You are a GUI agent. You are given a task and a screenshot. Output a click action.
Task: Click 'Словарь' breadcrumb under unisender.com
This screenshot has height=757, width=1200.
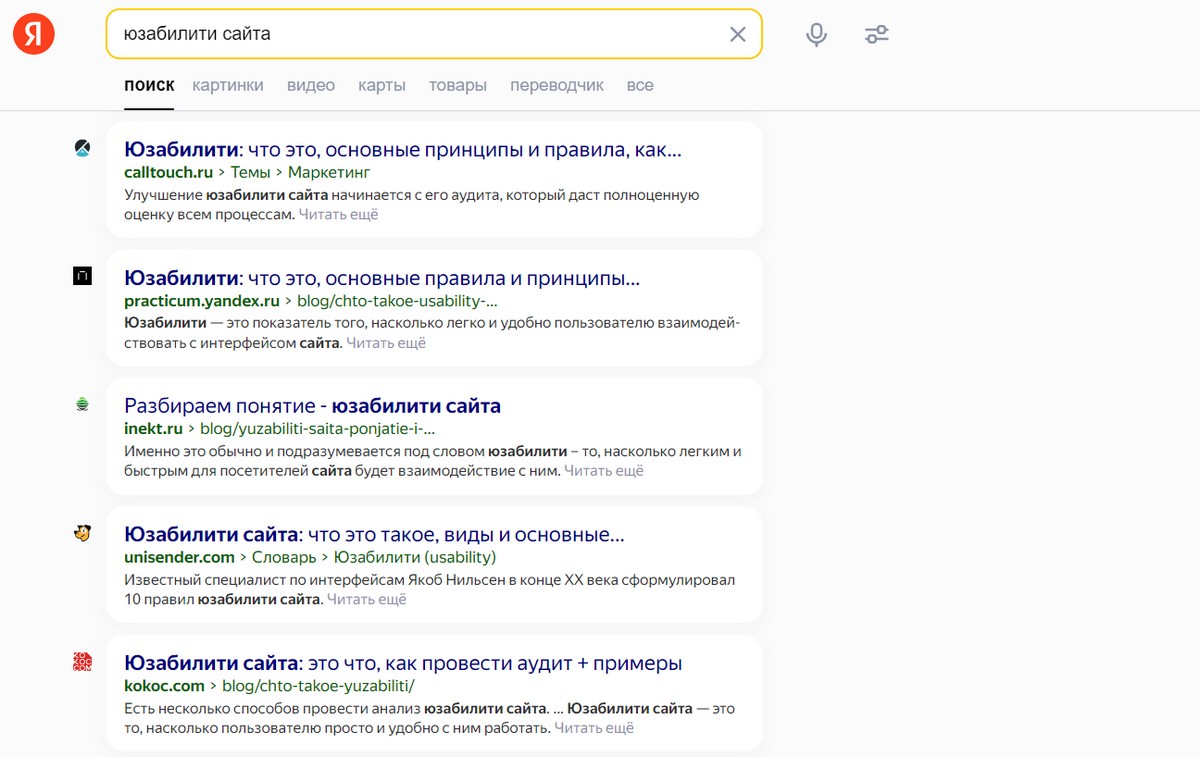284,557
